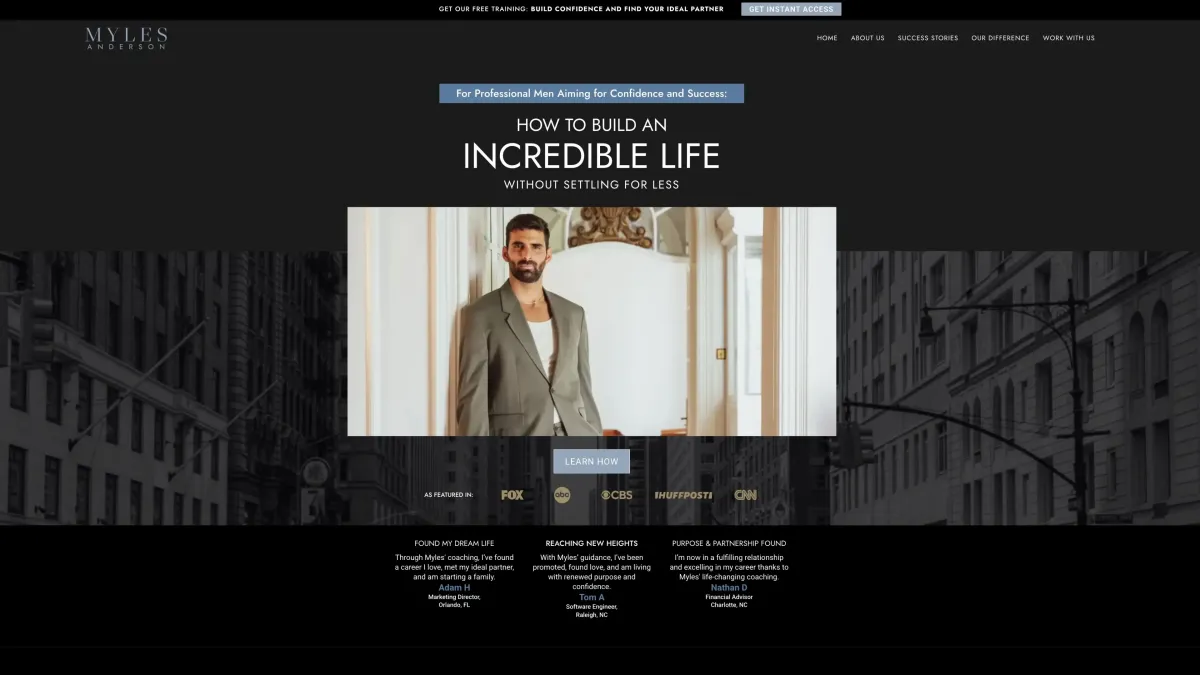Image resolution: width=1200 pixels, height=675 pixels.
Task: Click the name Nathan D
Action: point(729,588)
